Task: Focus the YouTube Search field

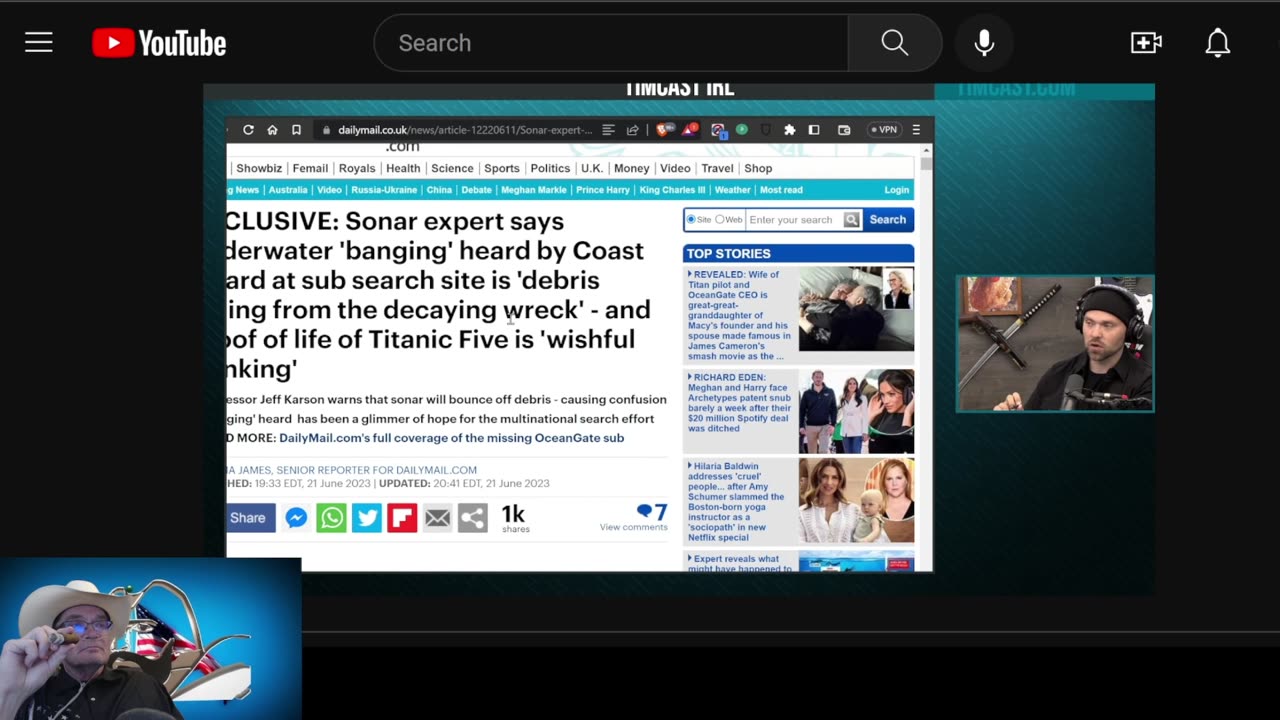Action: tap(610, 43)
